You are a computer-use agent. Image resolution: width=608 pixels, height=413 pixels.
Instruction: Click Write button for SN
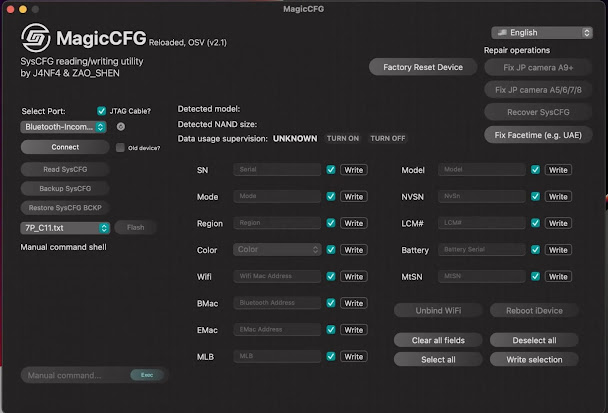click(x=354, y=170)
